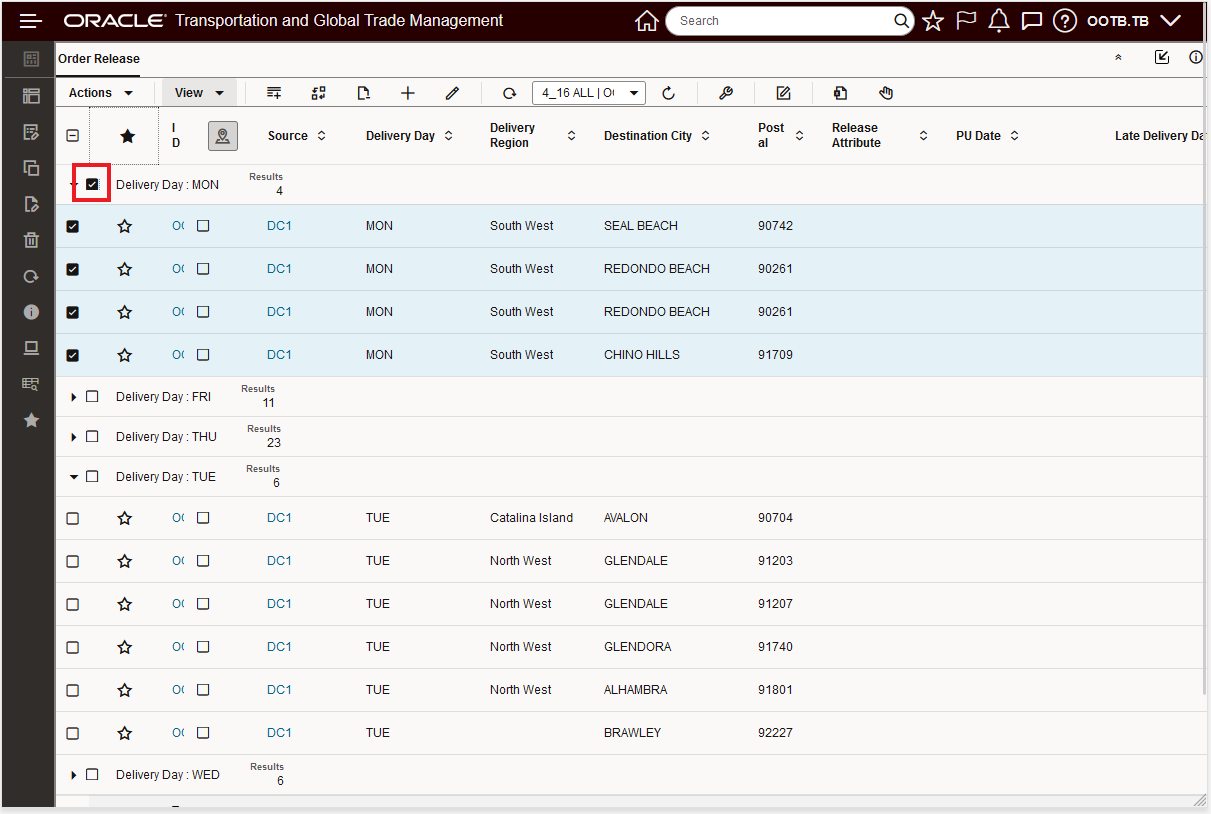Click the mass update edit-square icon
This screenshot has width=1211, height=814.
(784, 93)
